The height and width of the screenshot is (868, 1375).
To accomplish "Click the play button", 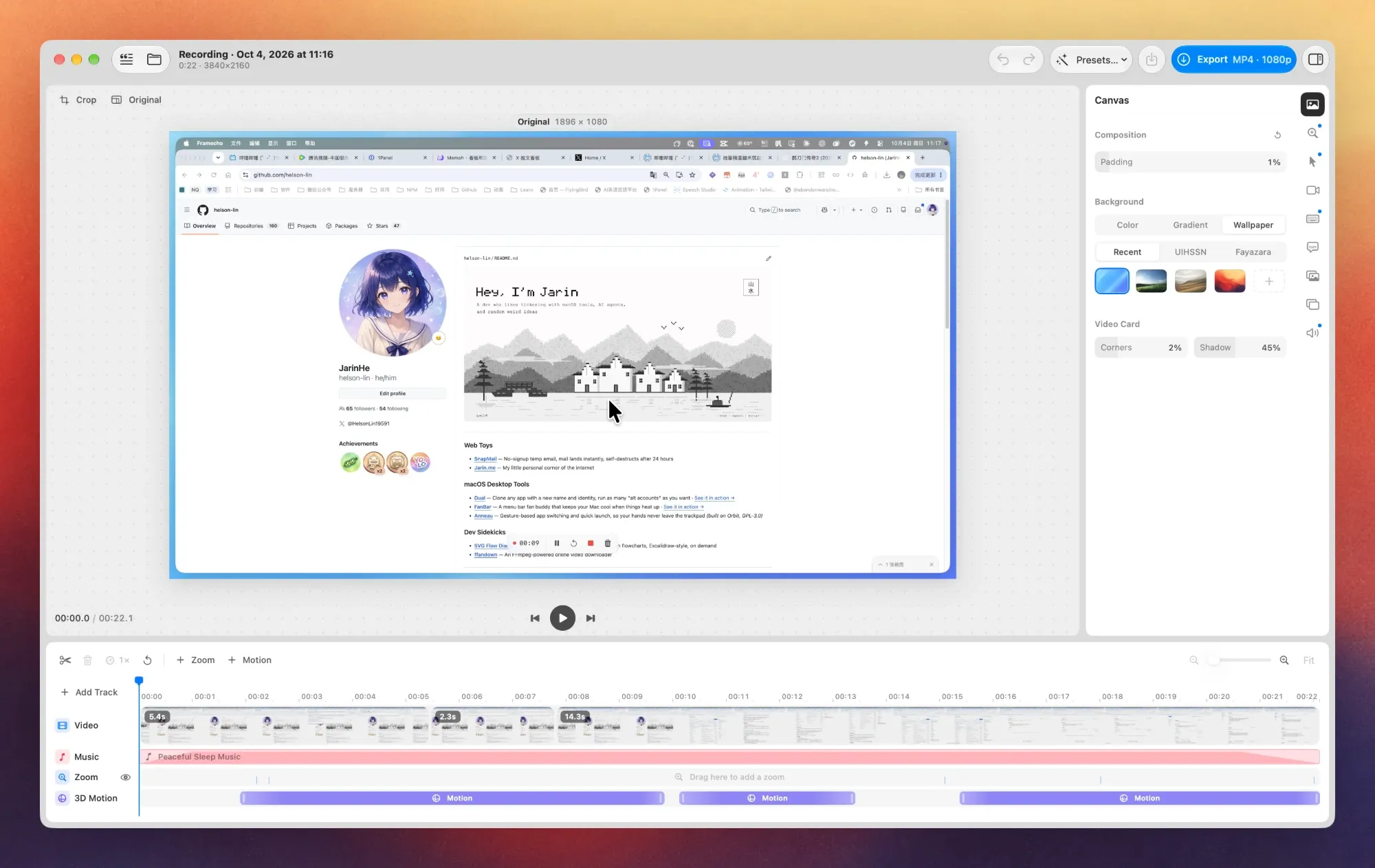I will (x=562, y=618).
